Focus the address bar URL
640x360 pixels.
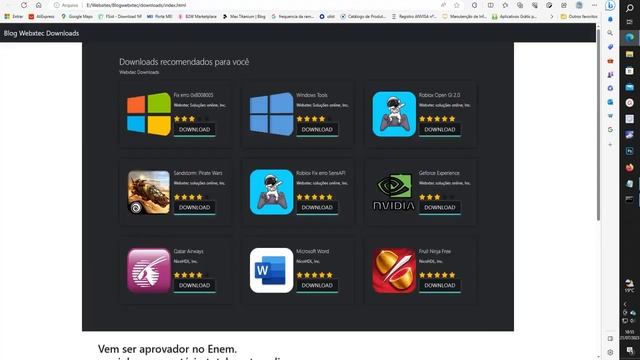point(136,5)
